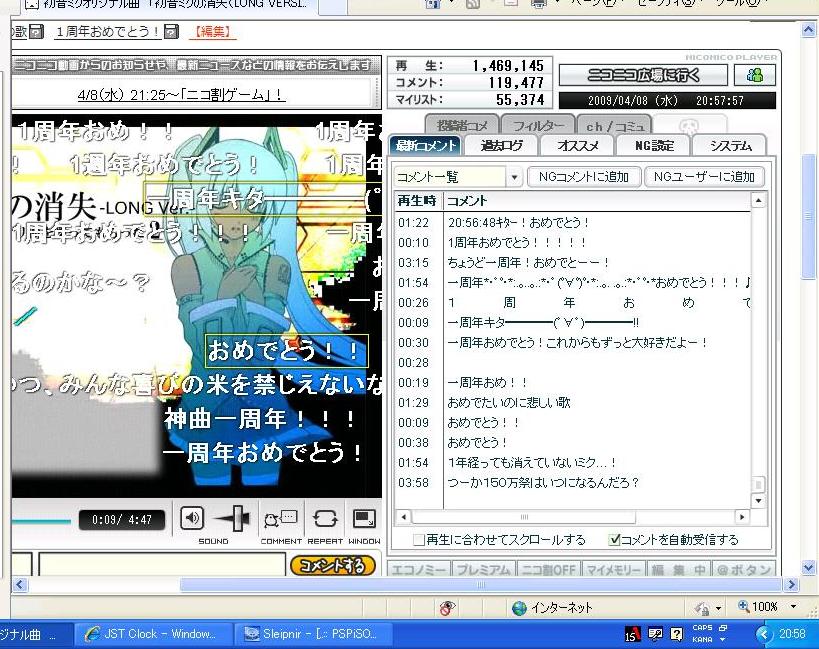
Task: Click the ニコ割OFF button
Action: (548, 570)
